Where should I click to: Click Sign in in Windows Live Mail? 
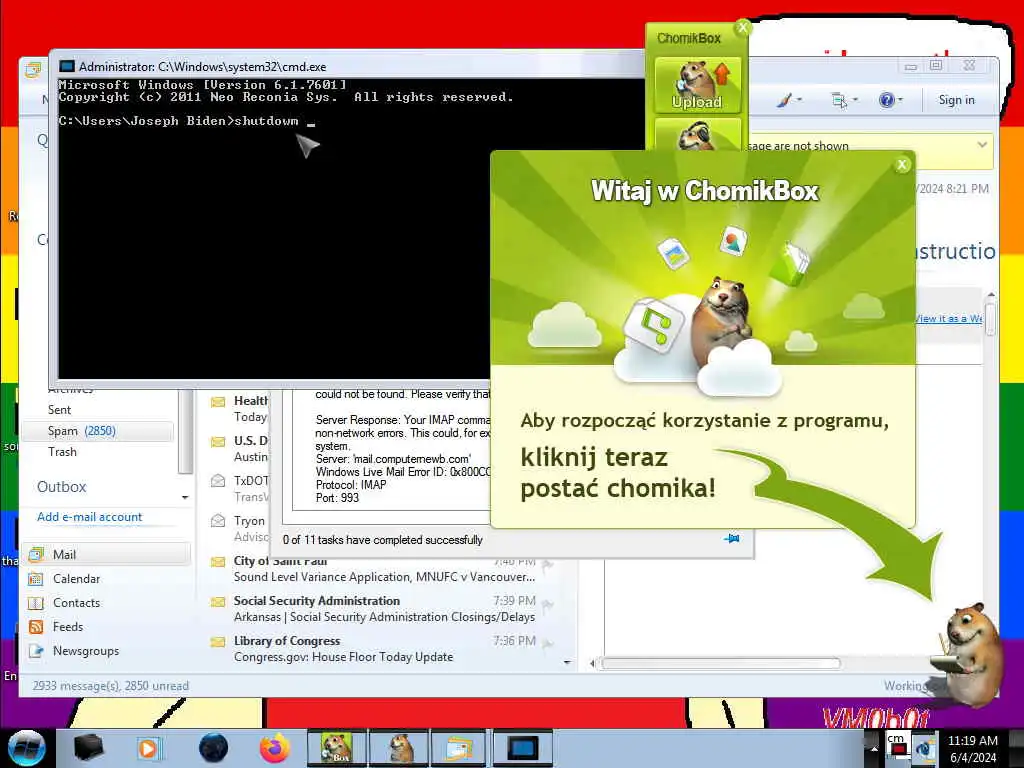(x=956, y=100)
